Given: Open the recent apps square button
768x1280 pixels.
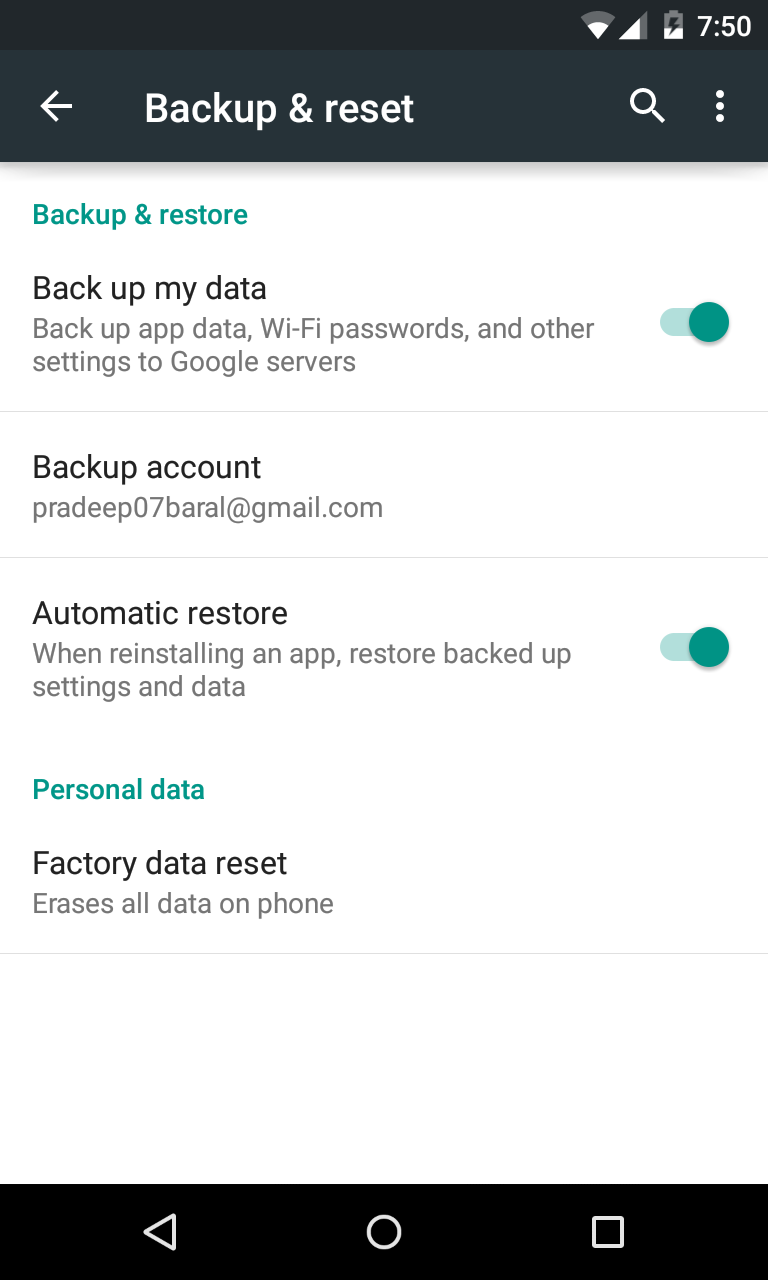Looking at the screenshot, I should [x=607, y=1232].
